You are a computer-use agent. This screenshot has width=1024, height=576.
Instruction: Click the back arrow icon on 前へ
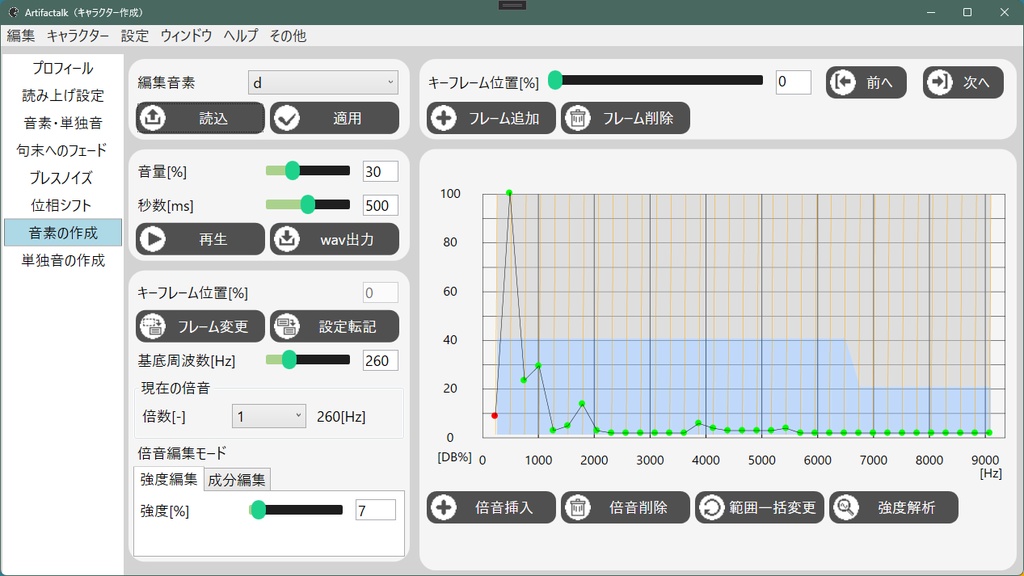coord(845,82)
